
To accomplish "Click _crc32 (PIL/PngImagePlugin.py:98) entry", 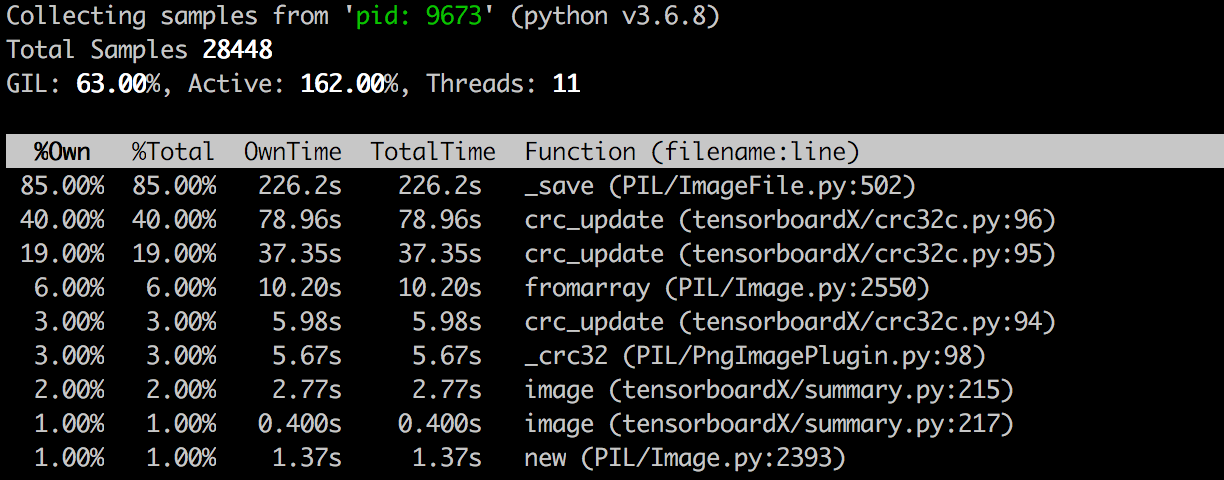I will (x=755, y=356).
